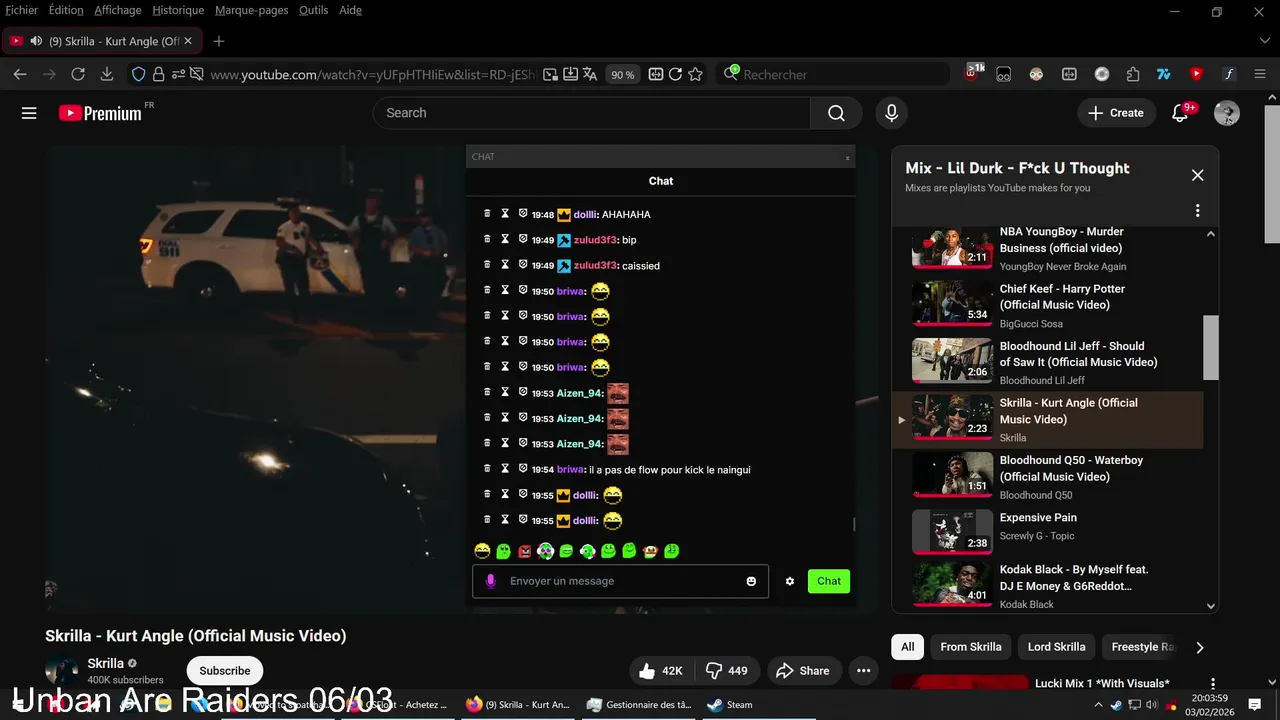Delete dollli's AHAHAHA message with trash icon
1280x720 pixels.
(487, 214)
